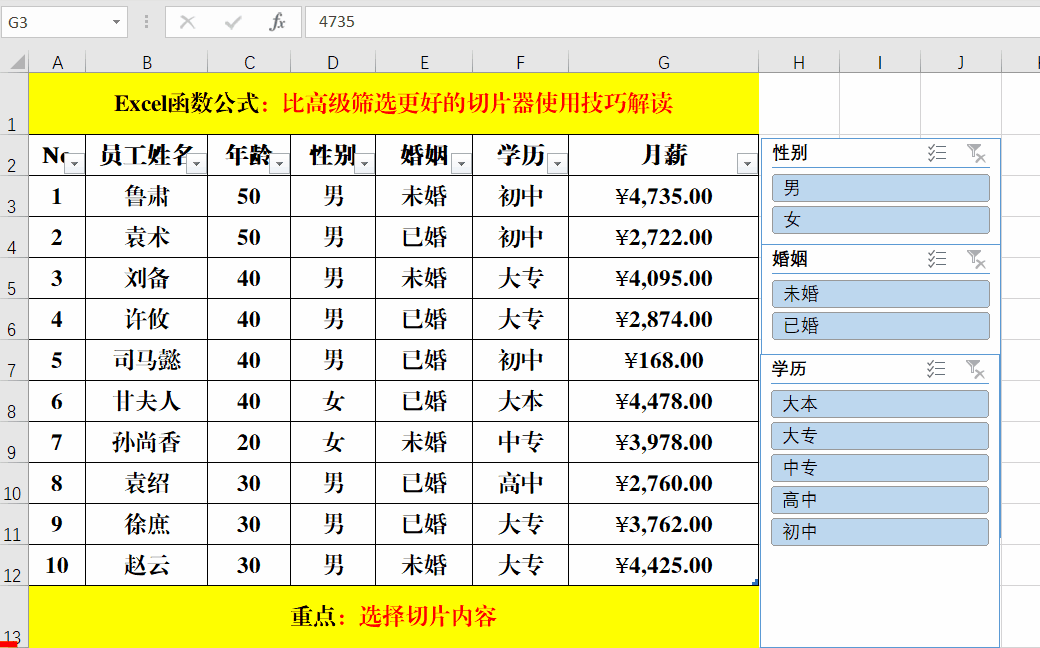Click the footer cell 重点：选择切片内容
Screen dimensions: 1040x648
point(394,617)
